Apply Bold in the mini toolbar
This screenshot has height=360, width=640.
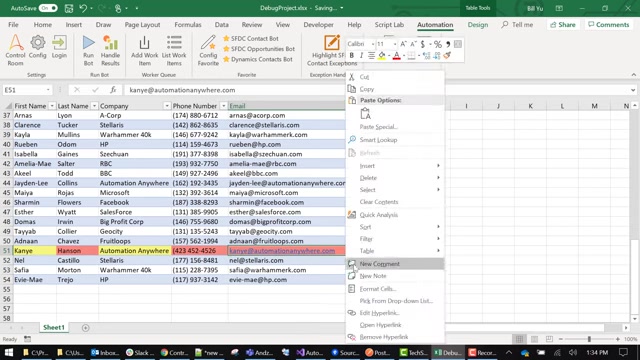351,55
